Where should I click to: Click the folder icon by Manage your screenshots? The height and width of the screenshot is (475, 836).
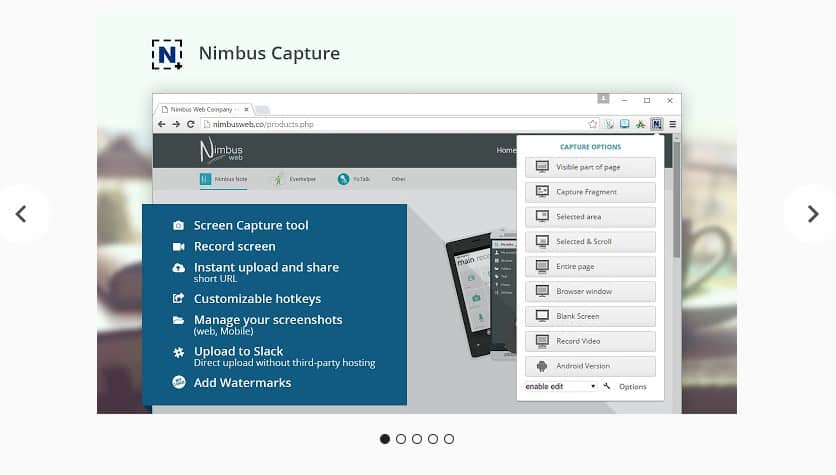179,320
